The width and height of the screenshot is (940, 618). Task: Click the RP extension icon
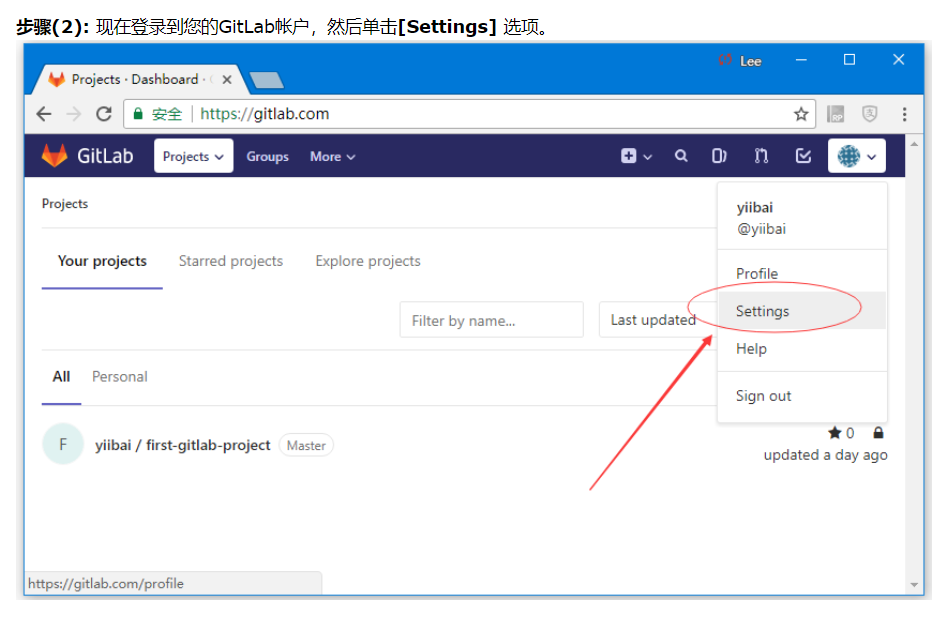[x=836, y=114]
